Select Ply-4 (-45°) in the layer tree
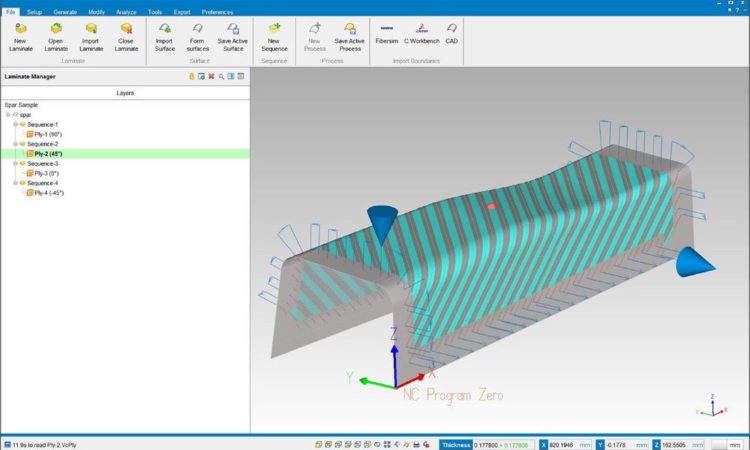This screenshot has height=450, width=750. coord(49,193)
